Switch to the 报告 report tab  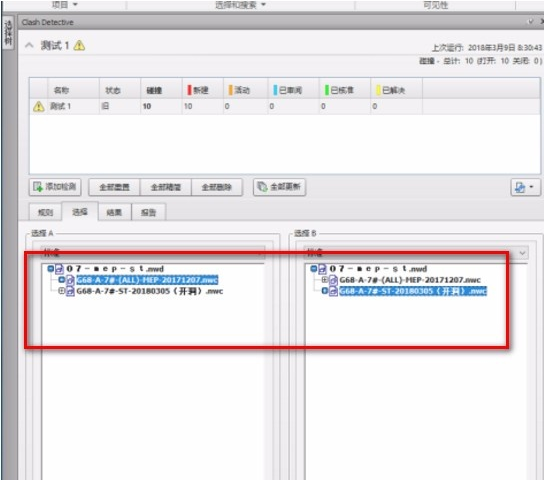[x=149, y=212]
